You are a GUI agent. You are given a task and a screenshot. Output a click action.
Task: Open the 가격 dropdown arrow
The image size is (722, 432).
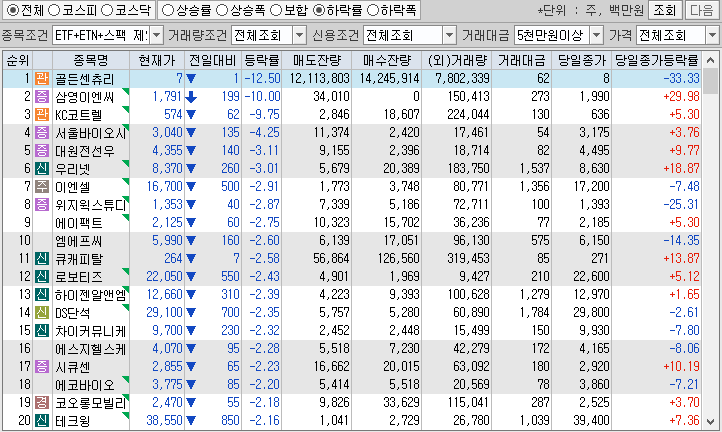(712, 35)
